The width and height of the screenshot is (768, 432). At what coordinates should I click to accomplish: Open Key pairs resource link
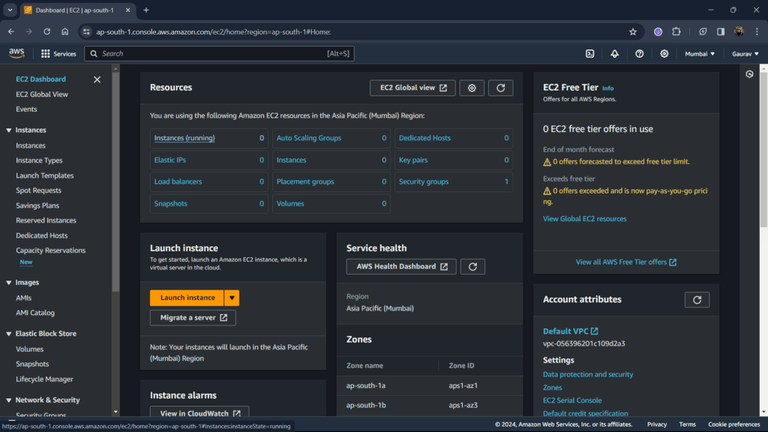coord(413,160)
